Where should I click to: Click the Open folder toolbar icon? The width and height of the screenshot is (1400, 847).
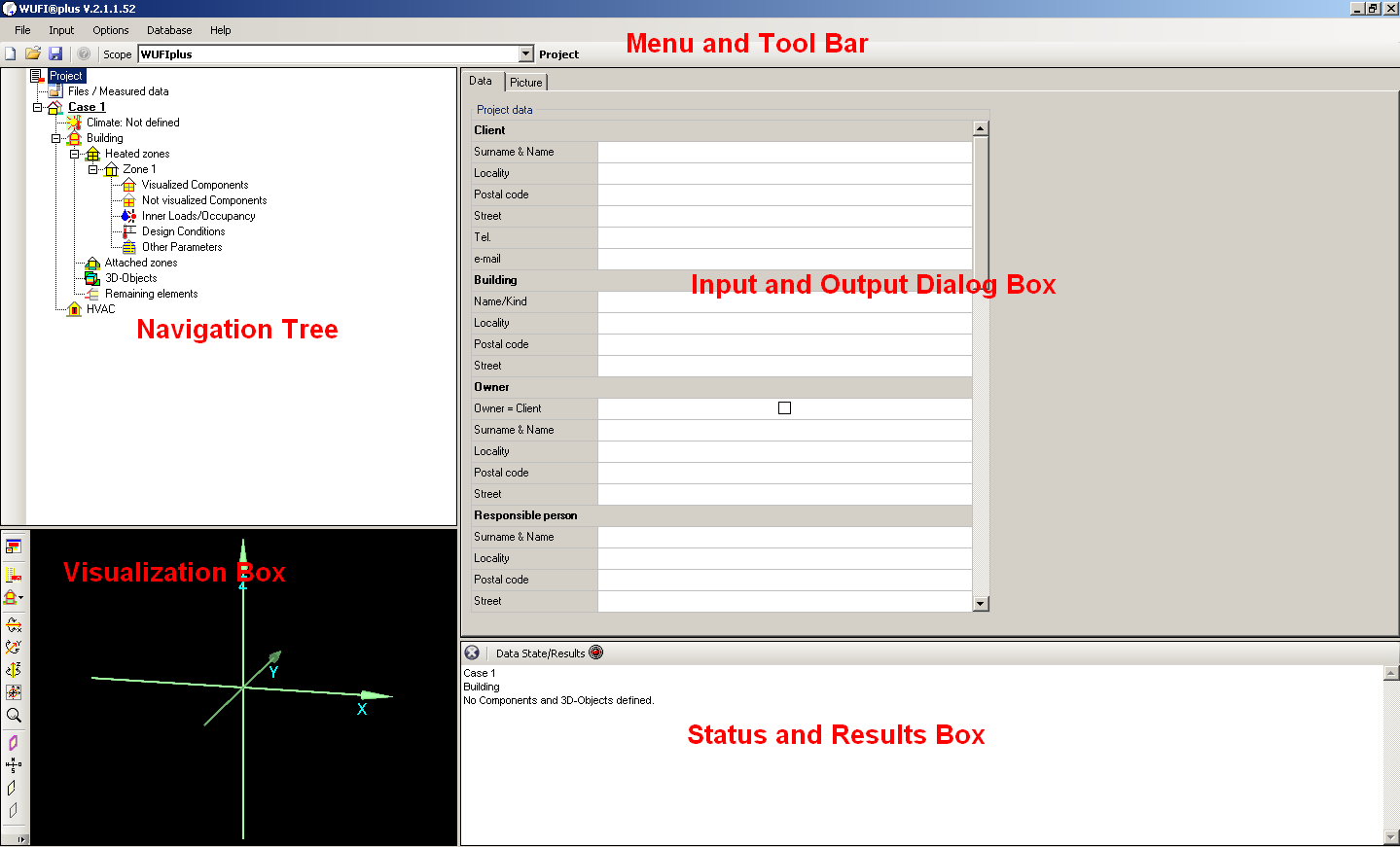point(33,53)
